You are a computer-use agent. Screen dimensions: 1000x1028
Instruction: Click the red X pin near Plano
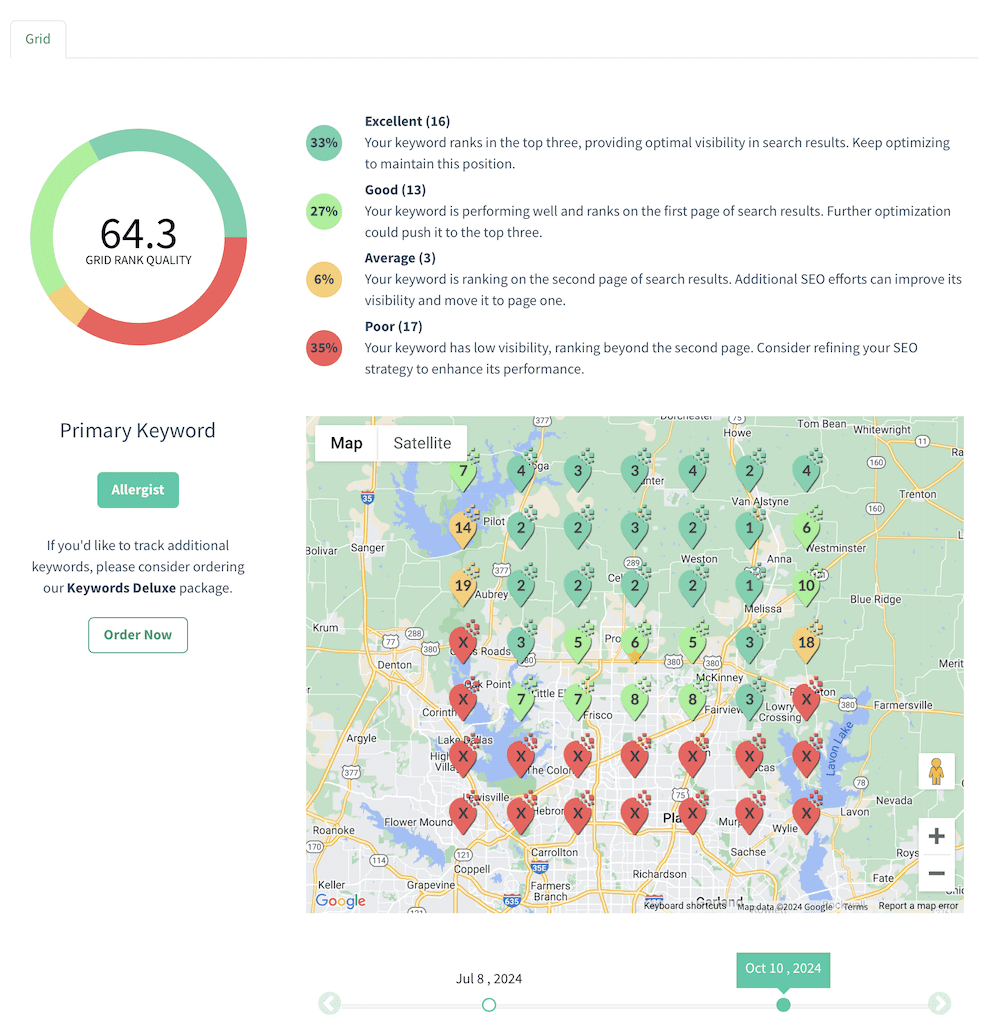692,812
